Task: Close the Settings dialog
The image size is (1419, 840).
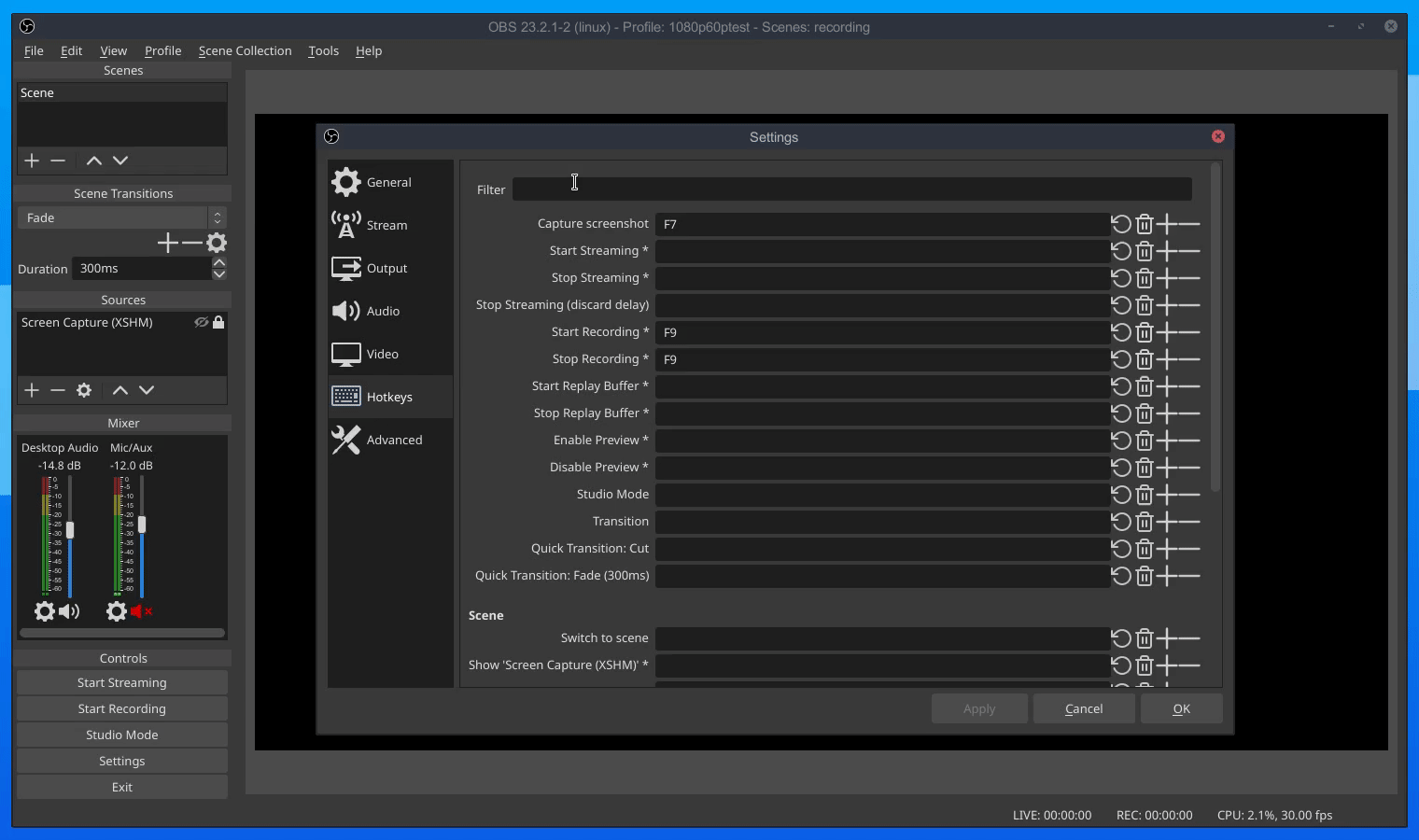Action: [x=1218, y=136]
